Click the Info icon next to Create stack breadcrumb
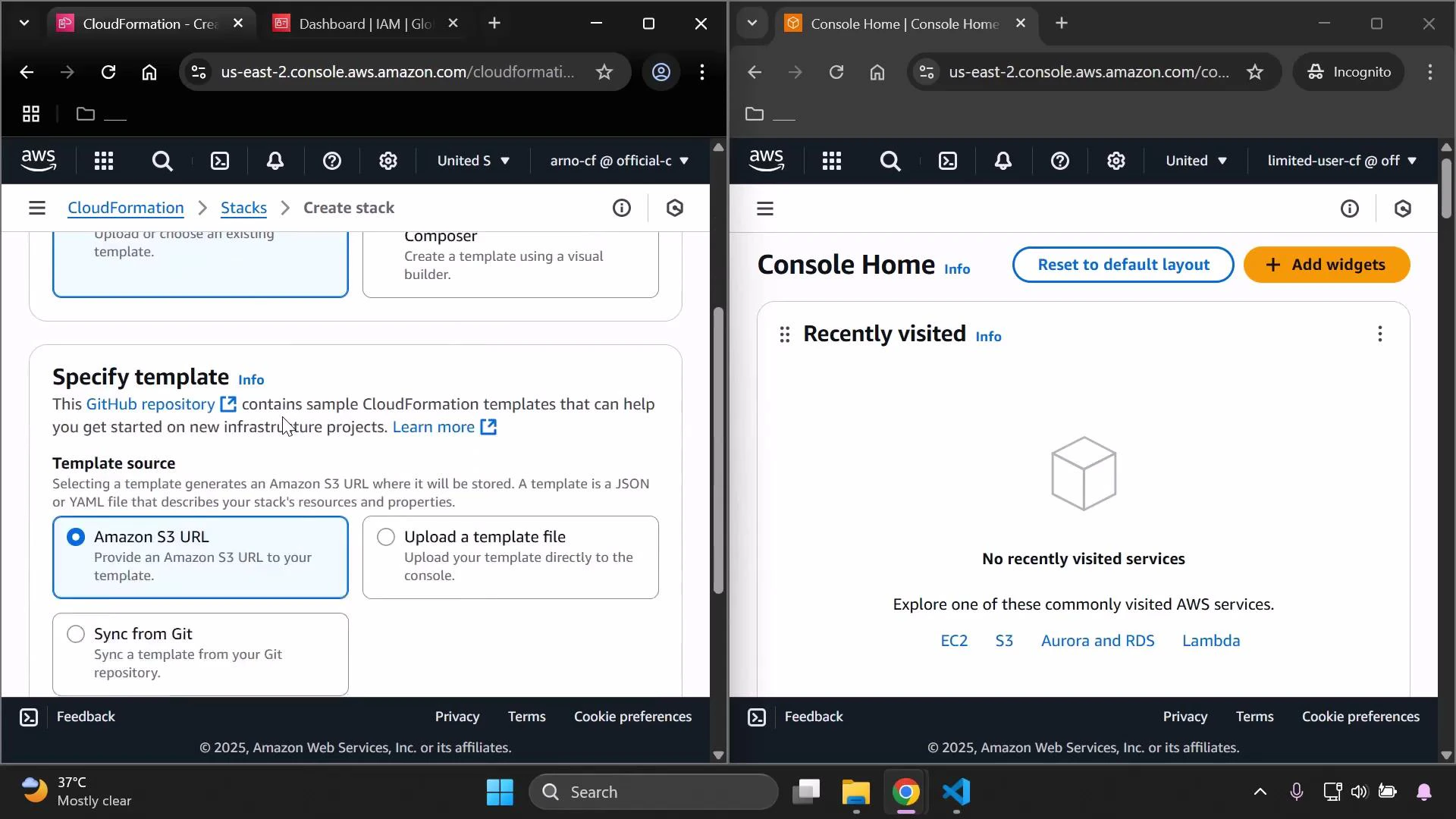 click(x=622, y=208)
